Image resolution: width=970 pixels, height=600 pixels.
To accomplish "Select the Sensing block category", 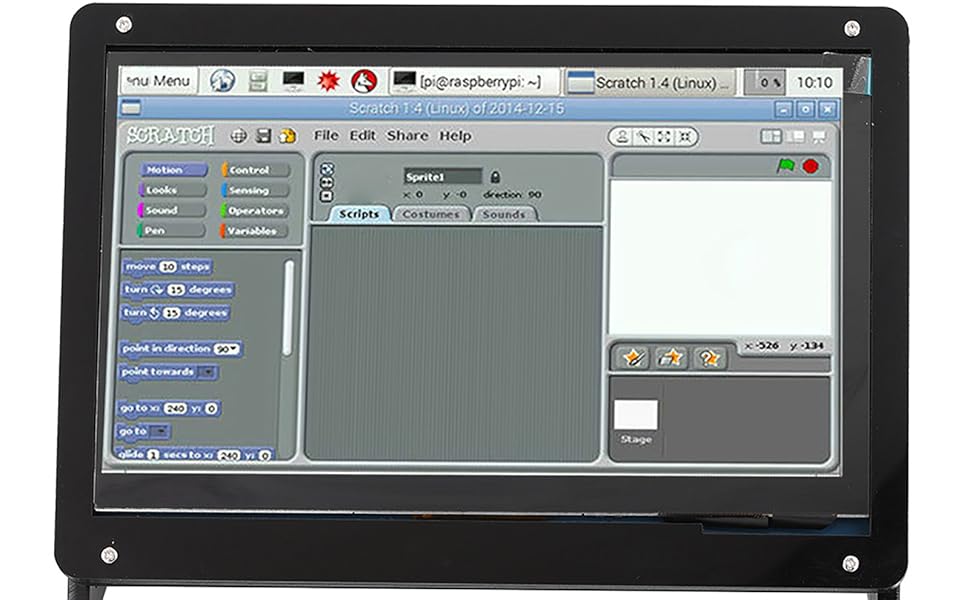I will coord(255,191).
